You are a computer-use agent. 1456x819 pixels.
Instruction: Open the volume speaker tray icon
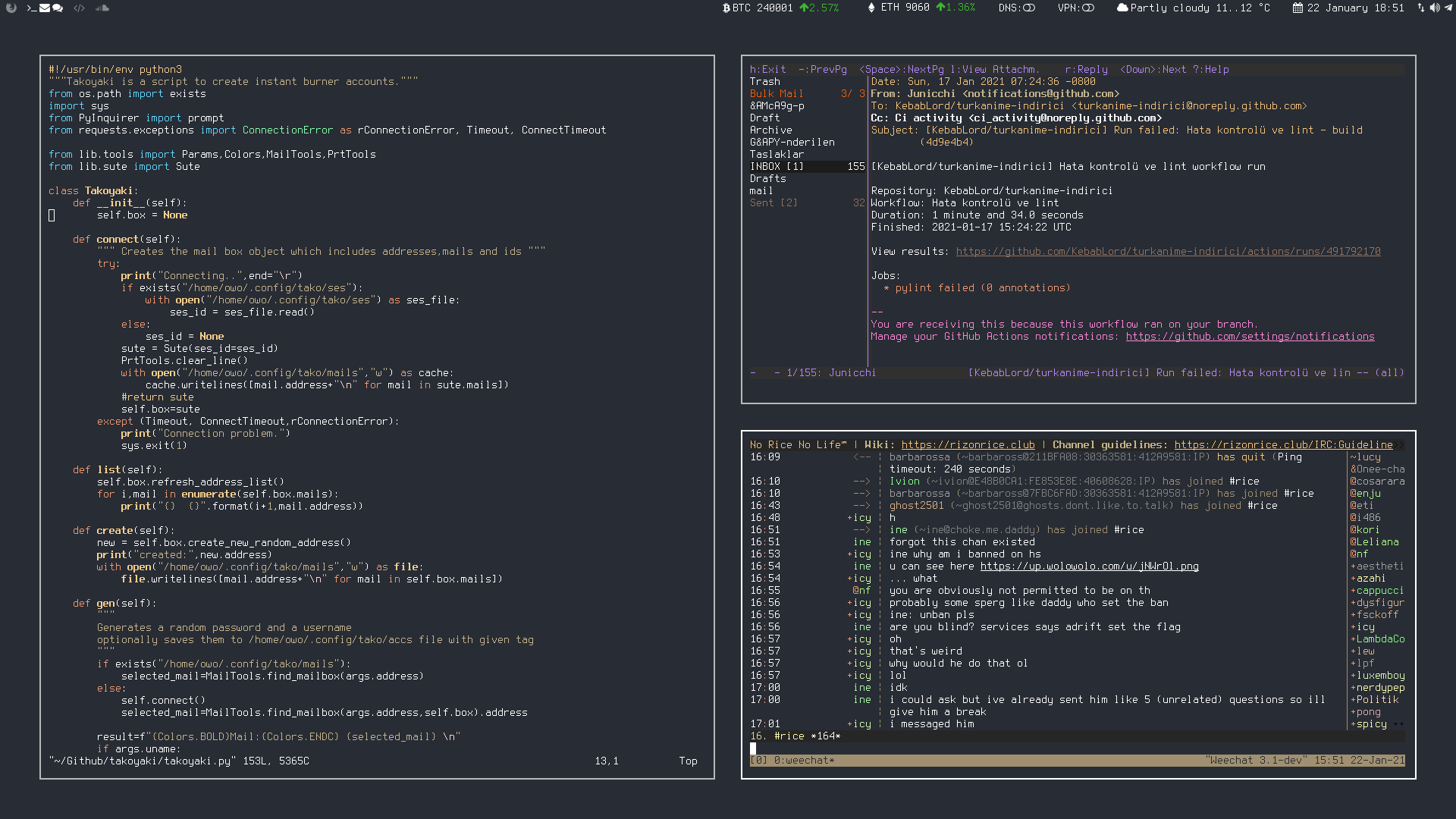[x=1435, y=8]
